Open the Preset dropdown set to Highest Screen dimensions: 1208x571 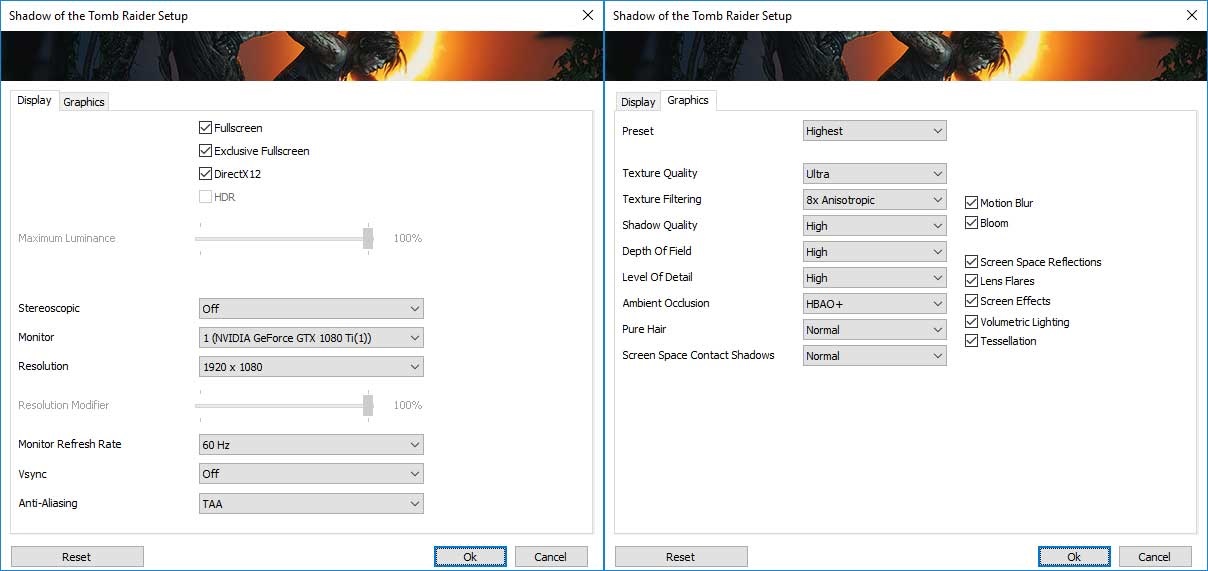[x=875, y=131]
